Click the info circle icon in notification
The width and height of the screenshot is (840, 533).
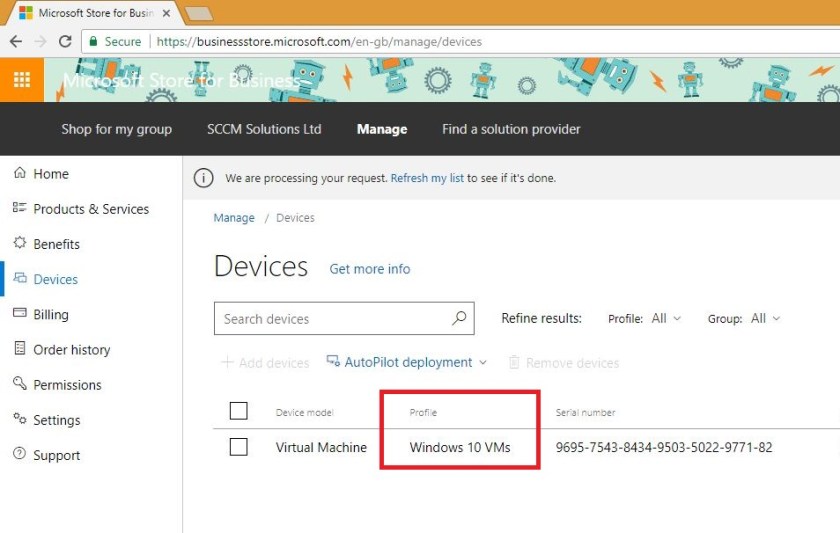[x=204, y=178]
